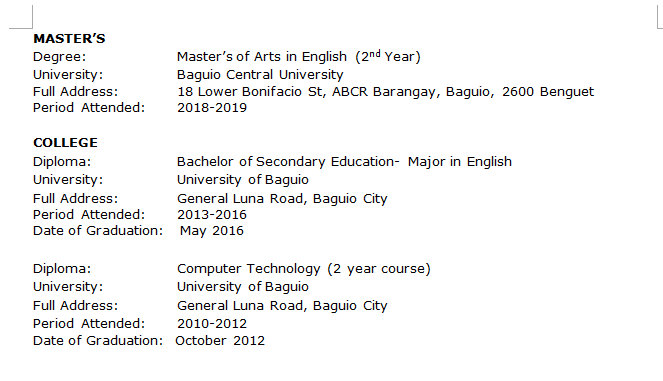Click the 'October 2012' graduation date

coord(220,341)
